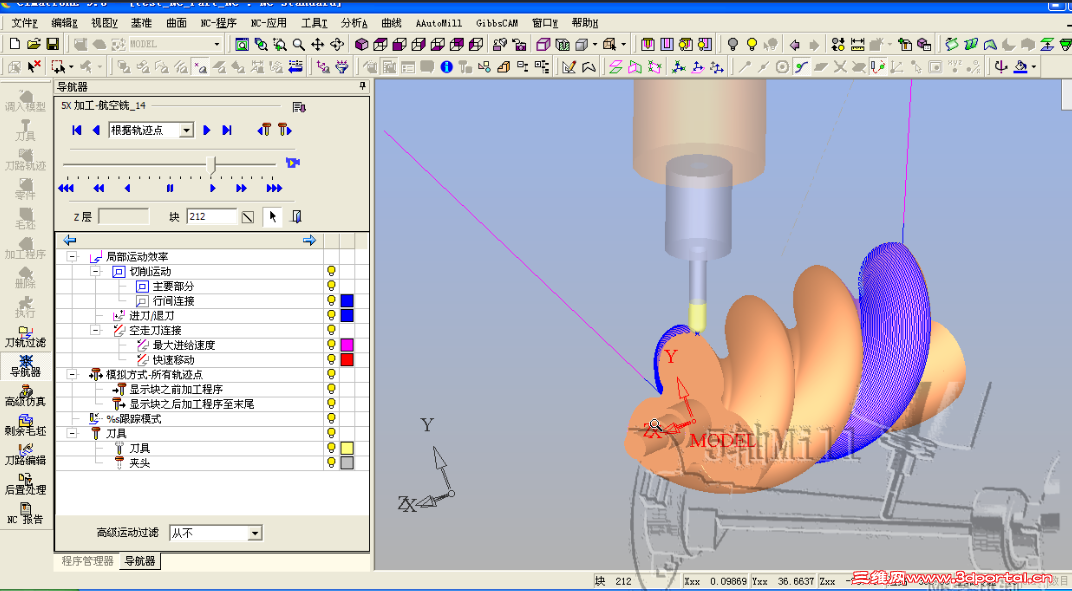Click the solid purple shaded cube icon
The width and height of the screenshot is (1072, 591).
[361, 44]
